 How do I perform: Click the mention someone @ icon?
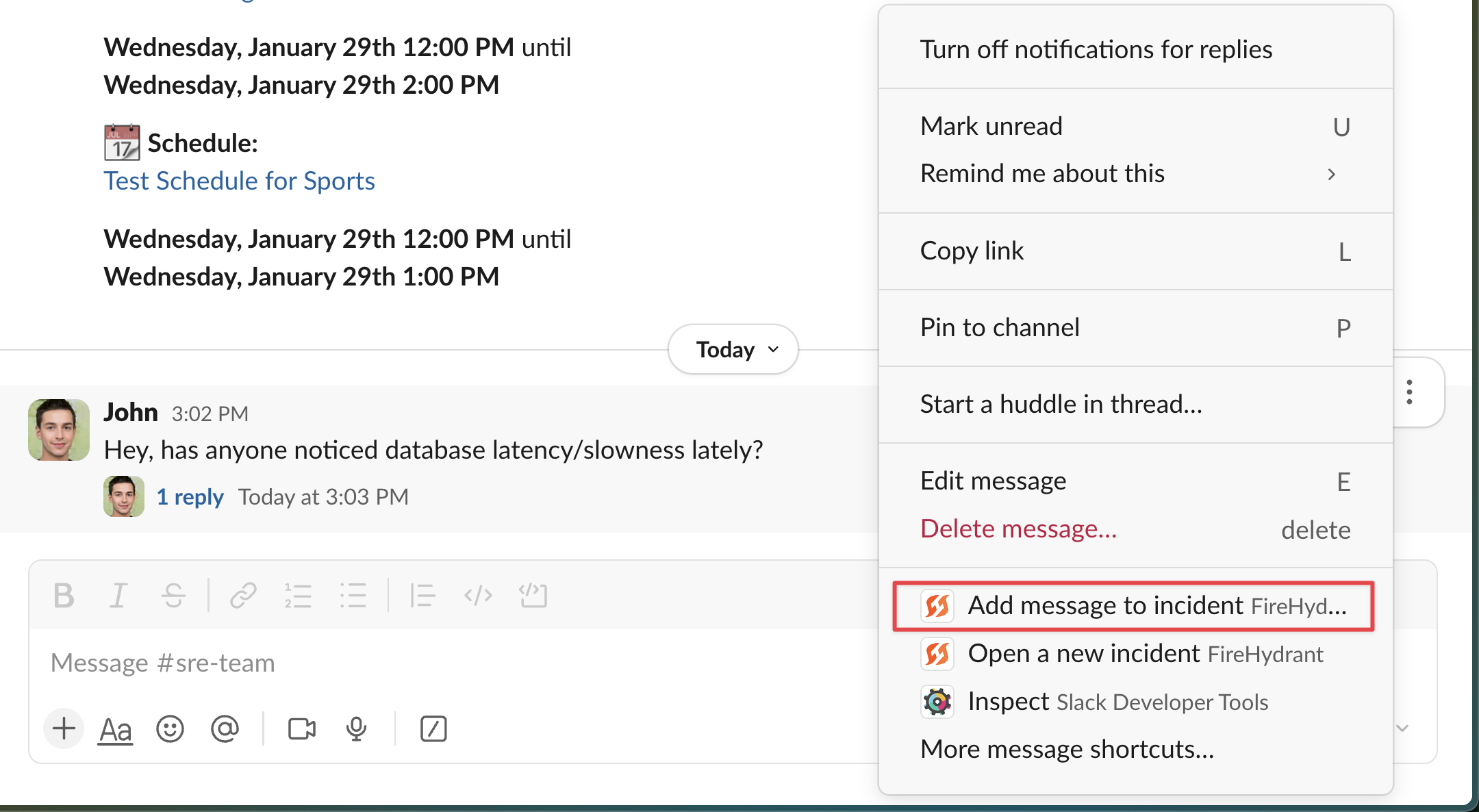pyautogui.click(x=225, y=728)
